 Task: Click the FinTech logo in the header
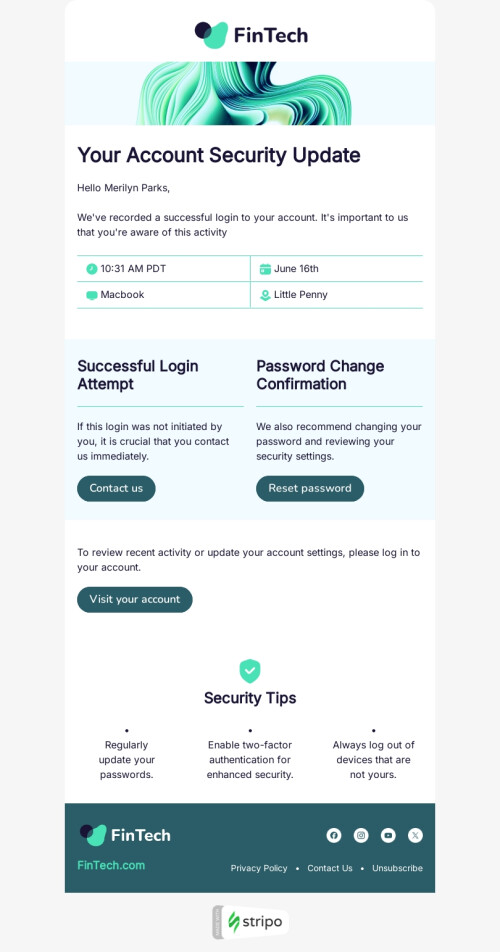(250, 35)
